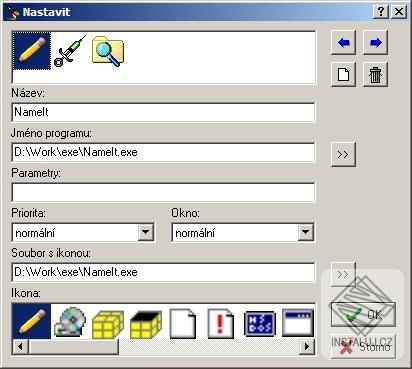Choose the red exclamation document icon

click(x=220, y=323)
